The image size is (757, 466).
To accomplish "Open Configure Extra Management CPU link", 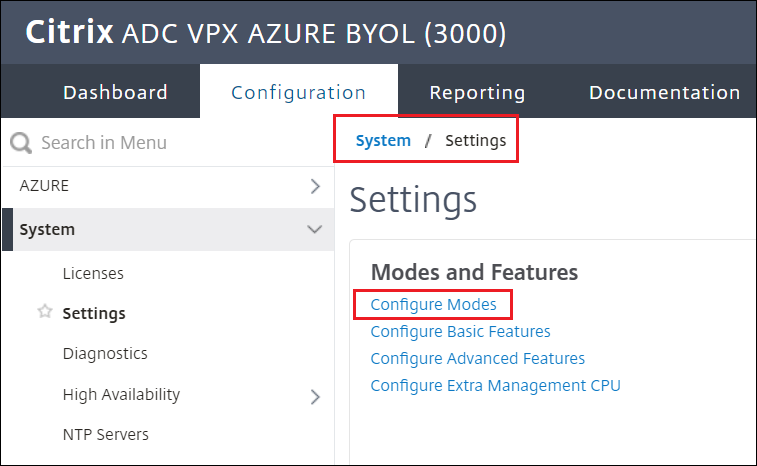I will pos(495,385).
